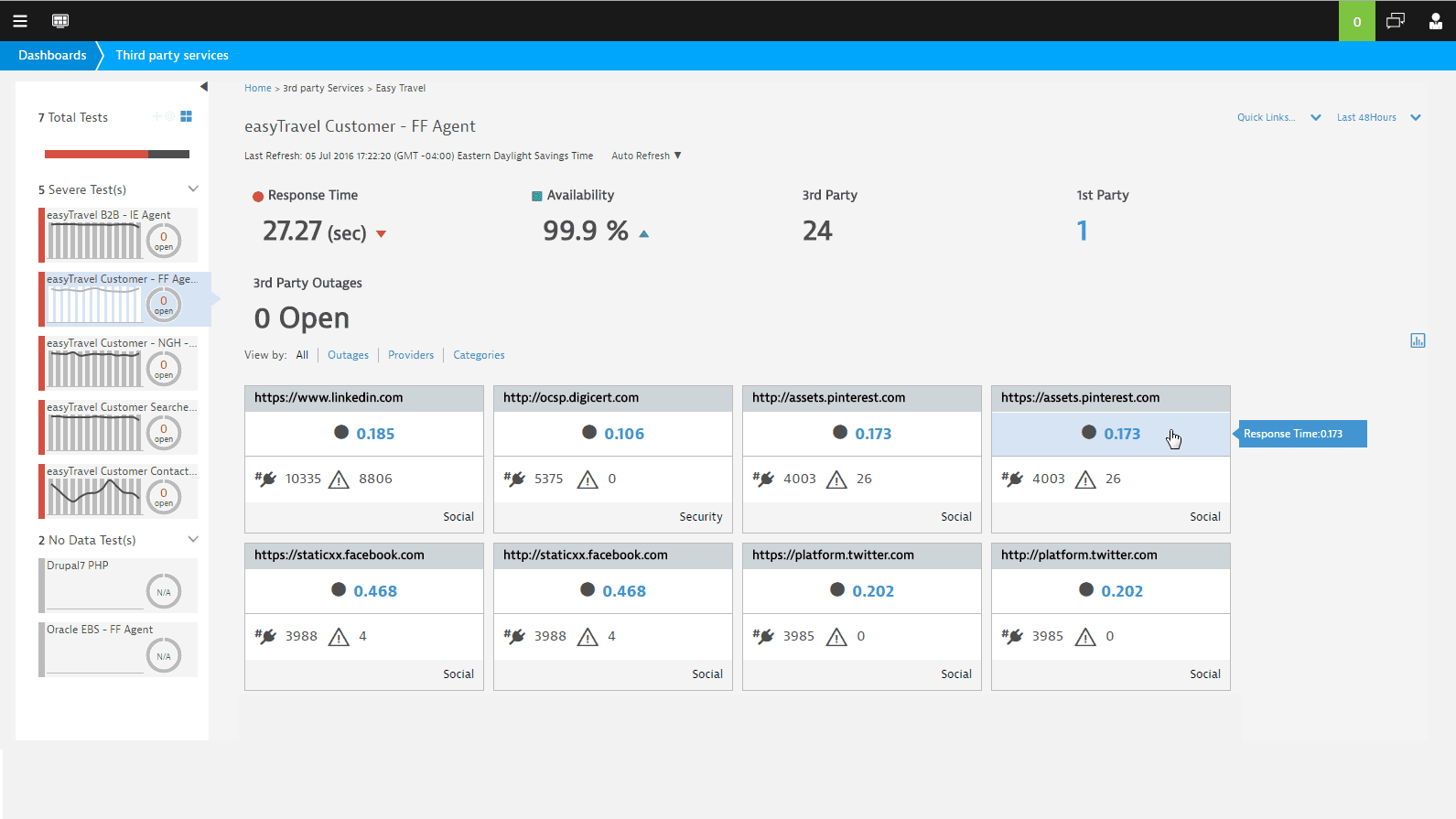Collapse the 5 Severe Test(s) section
Image resolution: width=1456 pixels, height=819 pixels.
[x=193, y=189]
